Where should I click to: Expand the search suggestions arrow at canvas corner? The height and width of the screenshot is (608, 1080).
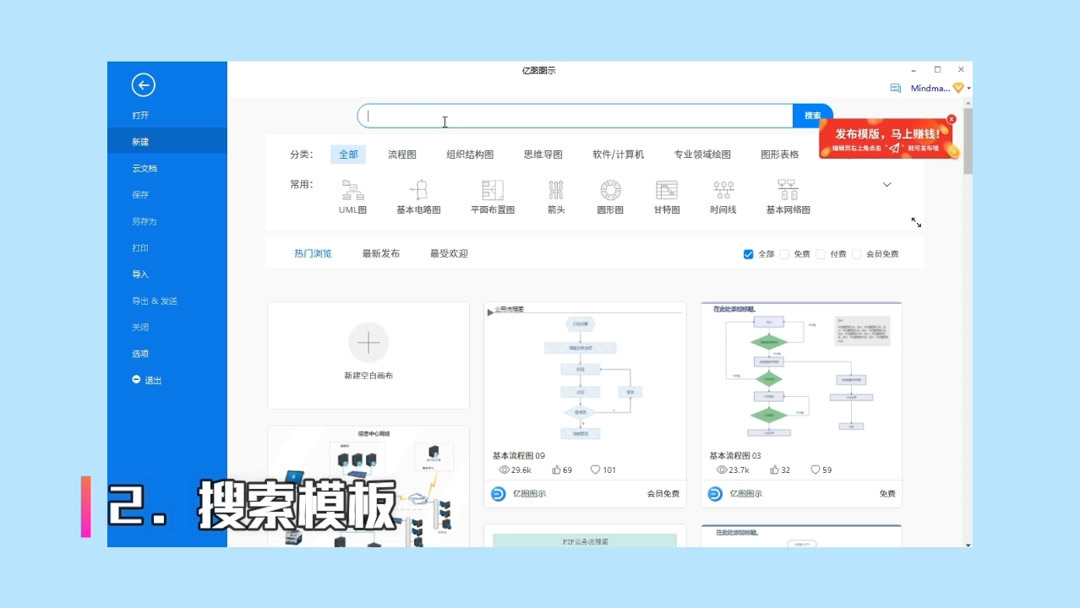point(917,224)
